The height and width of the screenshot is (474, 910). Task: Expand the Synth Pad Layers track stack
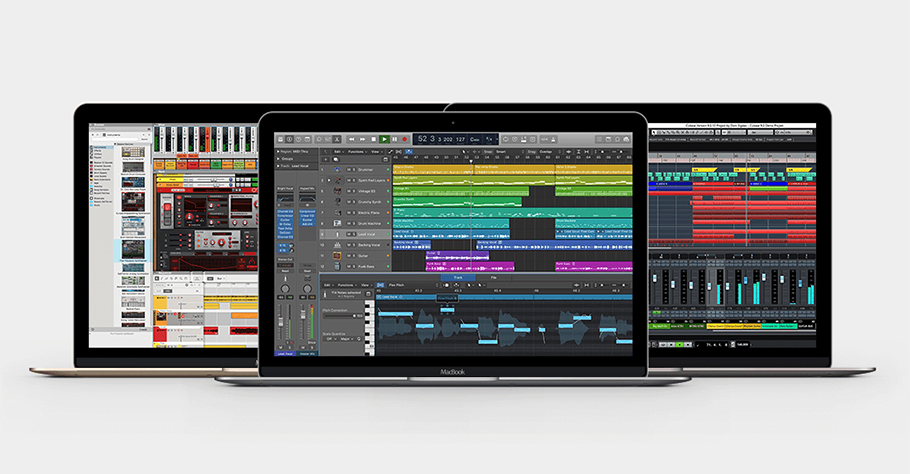click(x=328, y=180)
